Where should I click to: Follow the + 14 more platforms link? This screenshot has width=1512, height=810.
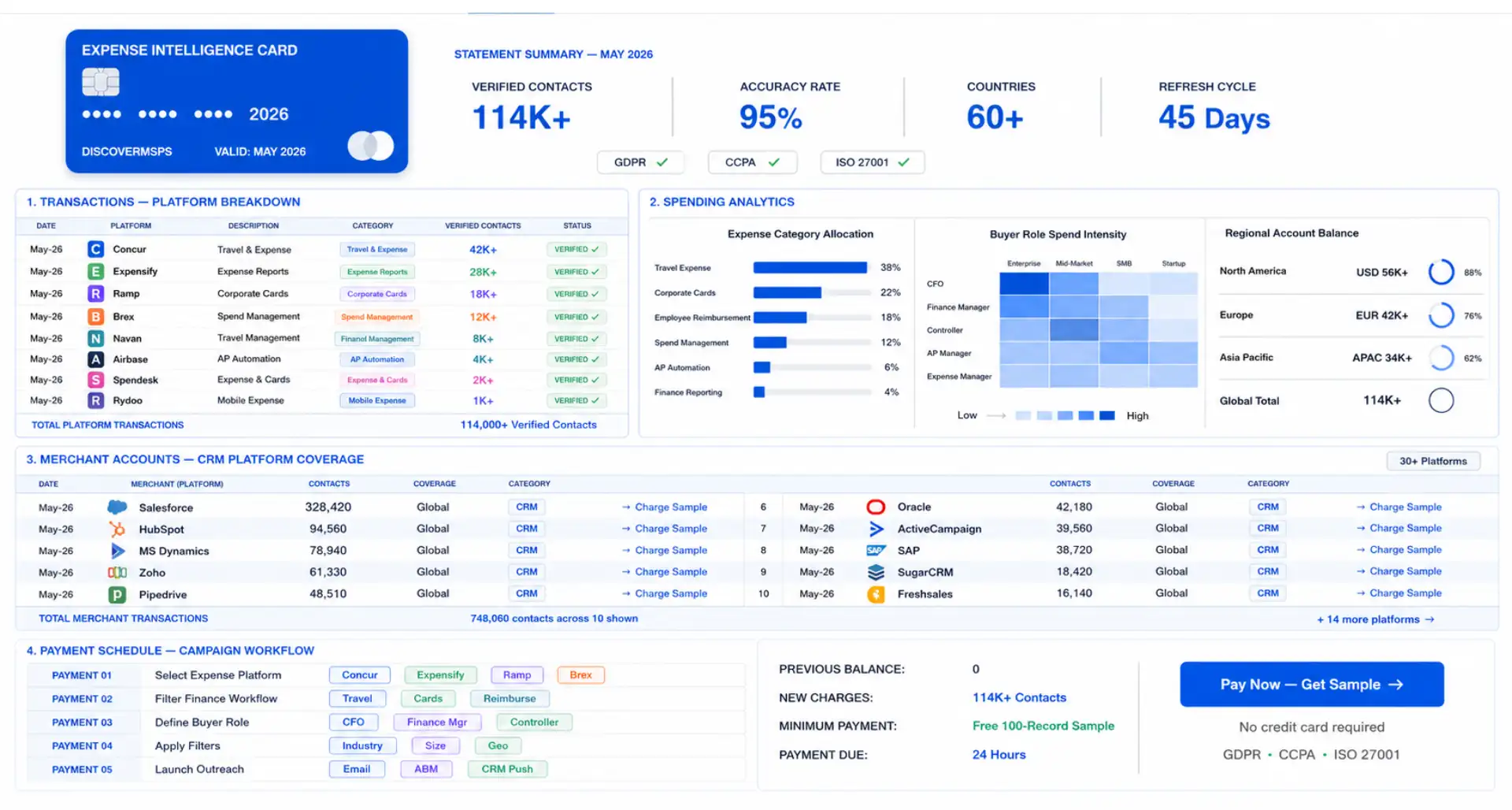click(1375, 619)
